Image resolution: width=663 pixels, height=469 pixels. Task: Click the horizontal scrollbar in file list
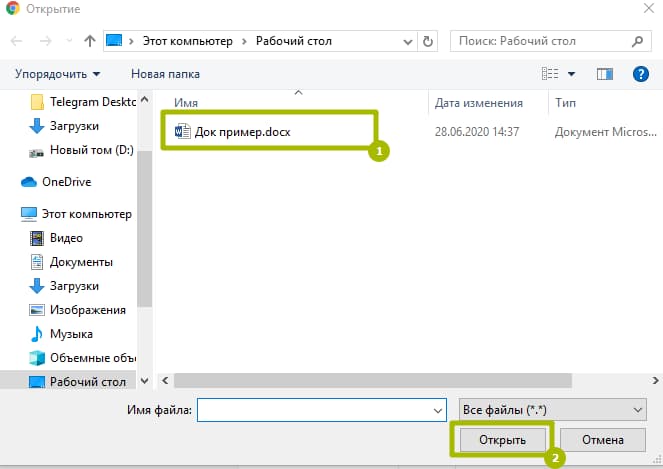tap(372, 381)
